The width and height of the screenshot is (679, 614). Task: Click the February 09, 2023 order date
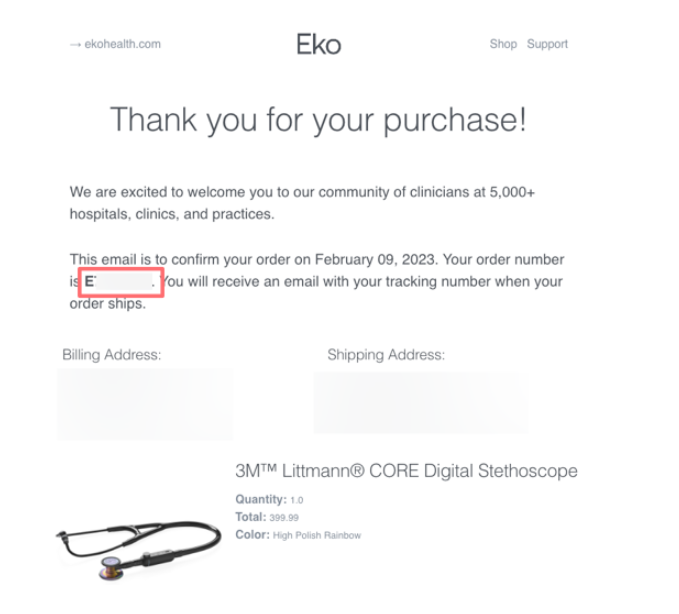coord(375,259)
